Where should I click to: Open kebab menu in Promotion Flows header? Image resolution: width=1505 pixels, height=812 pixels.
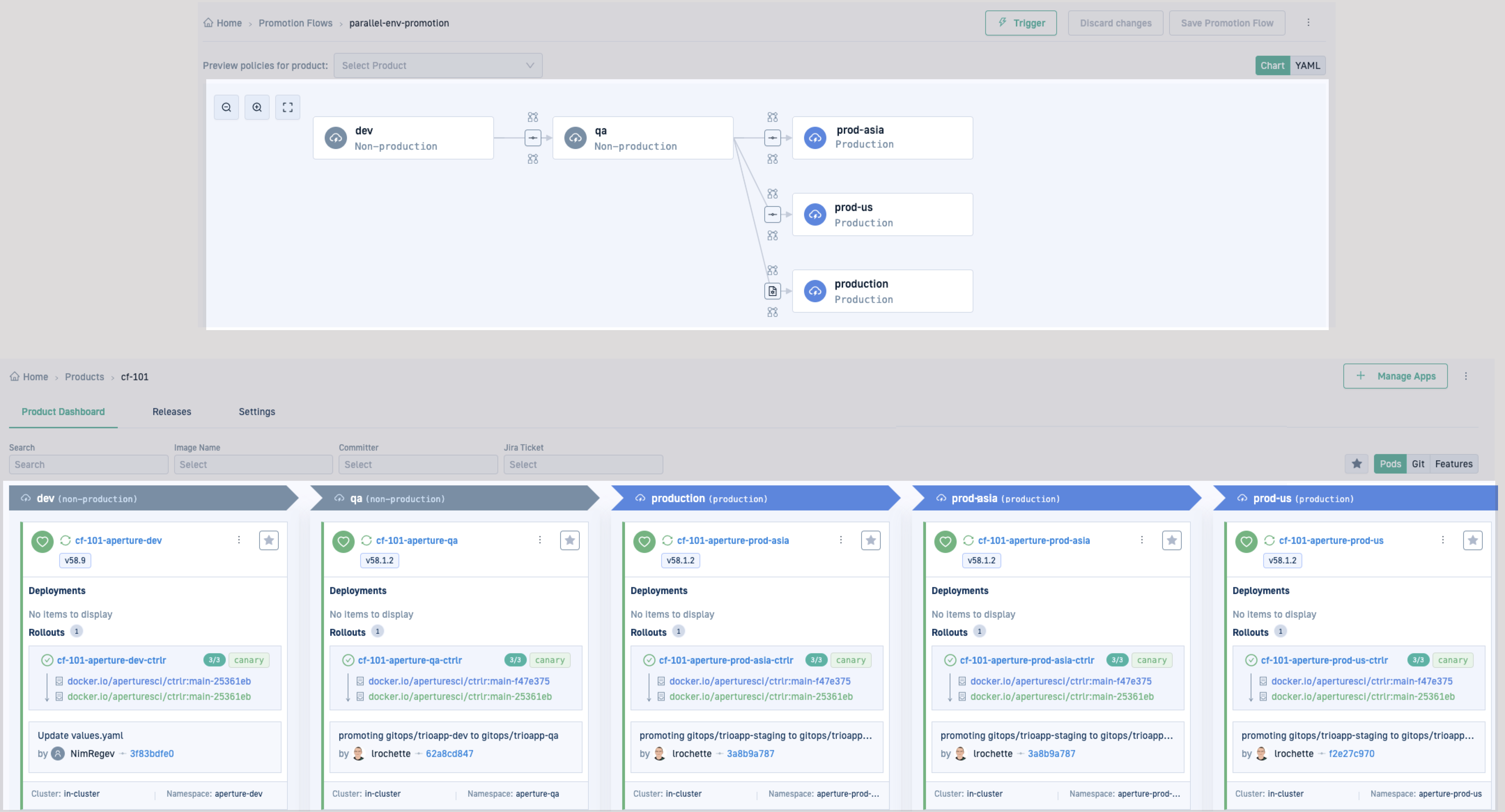click(1308, 23)
